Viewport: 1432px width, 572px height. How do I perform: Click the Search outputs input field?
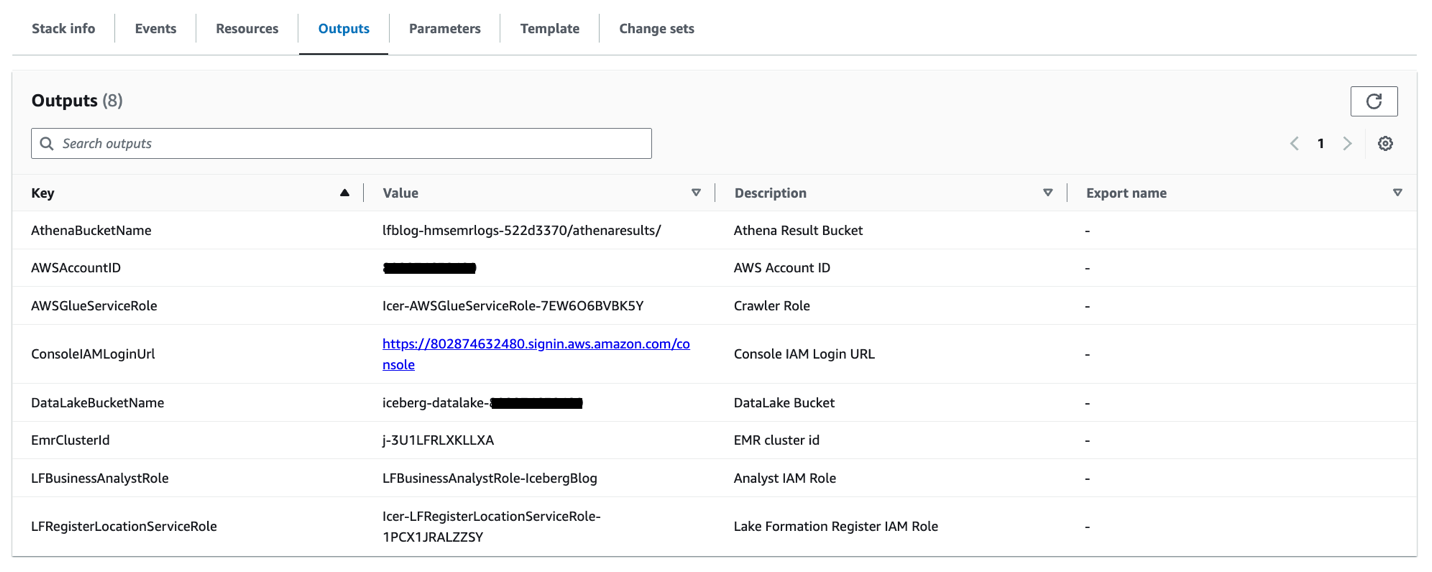pyautogui.click(x=350, y=144)
